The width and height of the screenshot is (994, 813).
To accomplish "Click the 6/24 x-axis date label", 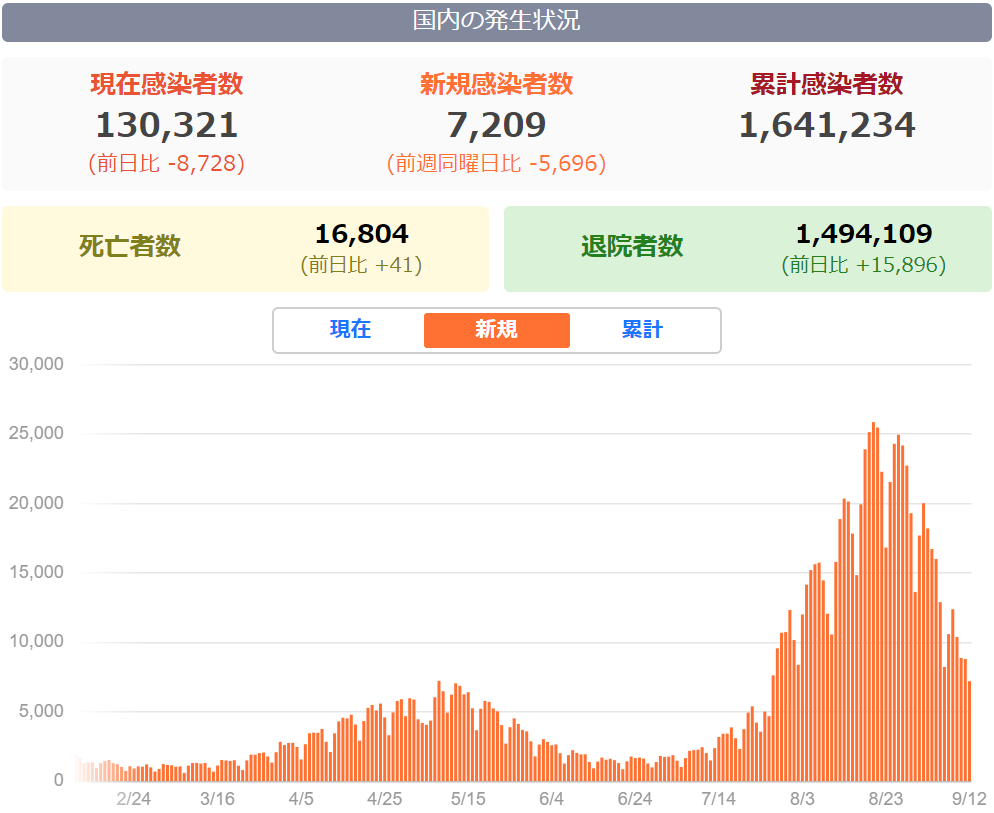I will pos(635,798).
